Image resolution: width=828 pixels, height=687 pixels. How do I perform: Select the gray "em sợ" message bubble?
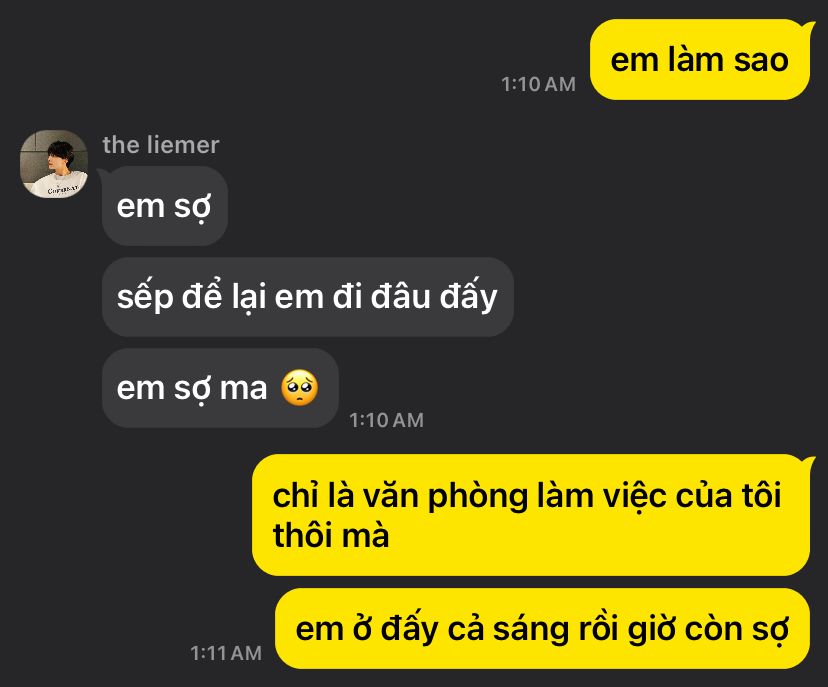(165, 206)
